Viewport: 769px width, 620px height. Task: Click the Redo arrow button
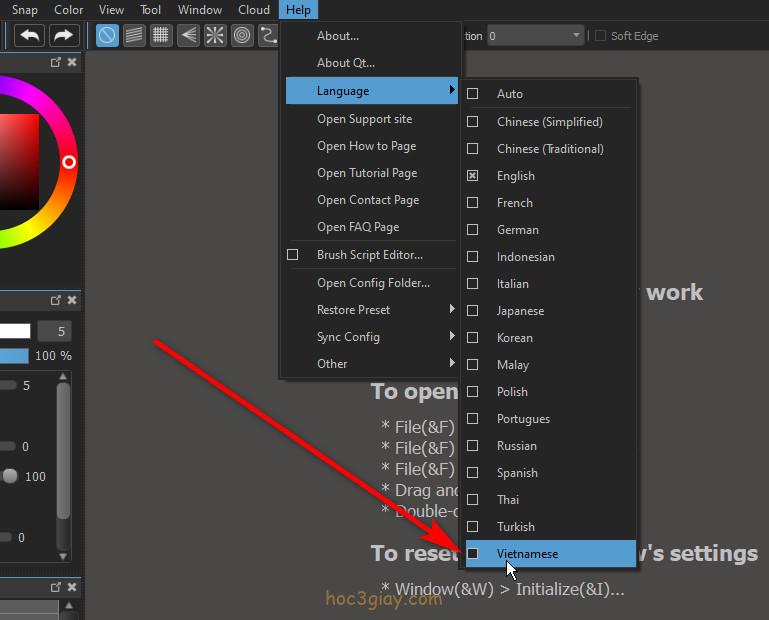pyautogui.click(x=63, y=36)
